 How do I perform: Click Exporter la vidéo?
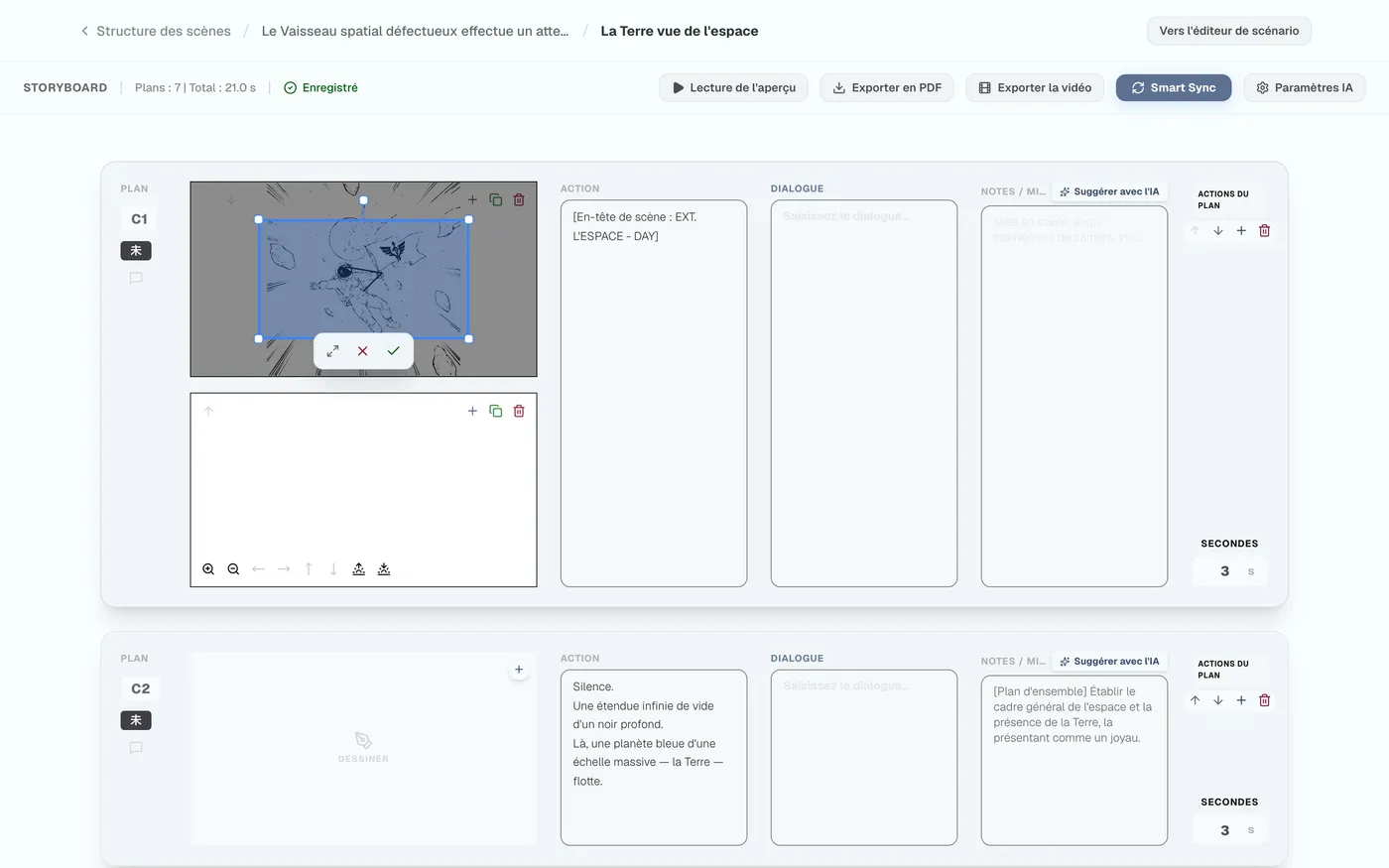[1035, 87]
